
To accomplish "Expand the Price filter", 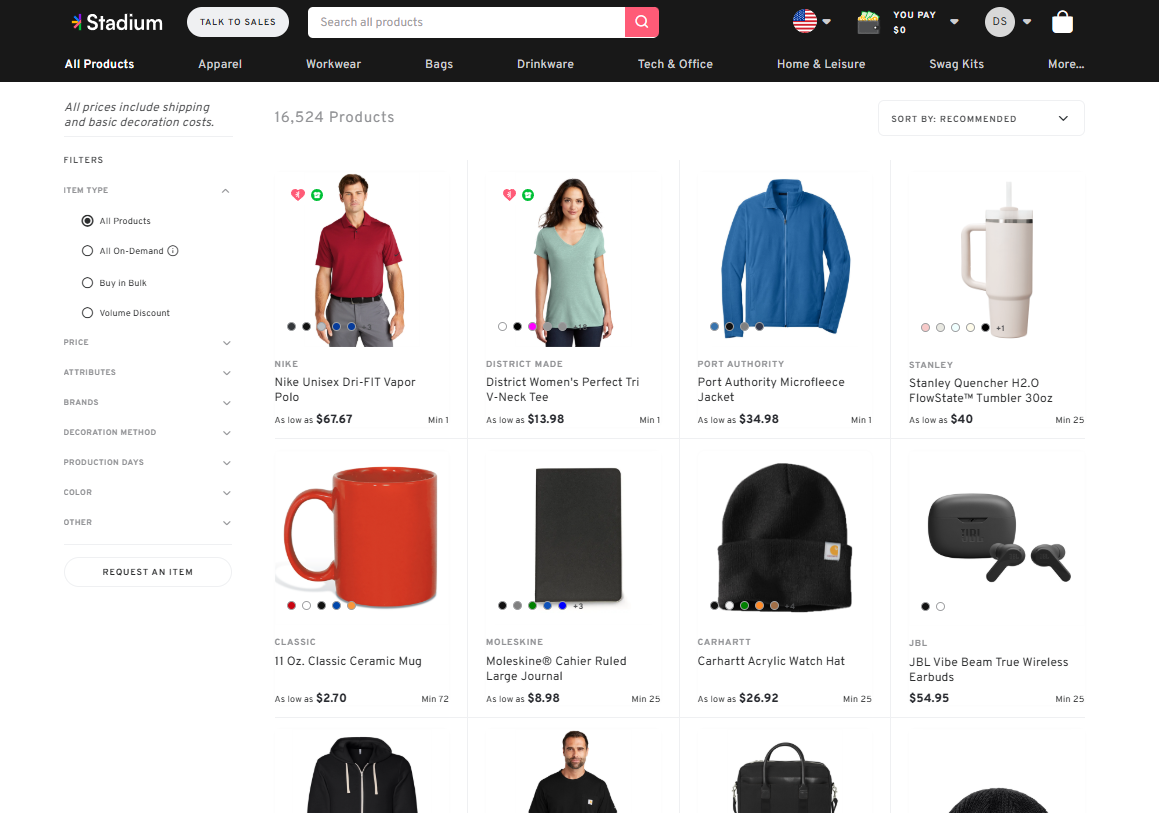I will (227, 343).
